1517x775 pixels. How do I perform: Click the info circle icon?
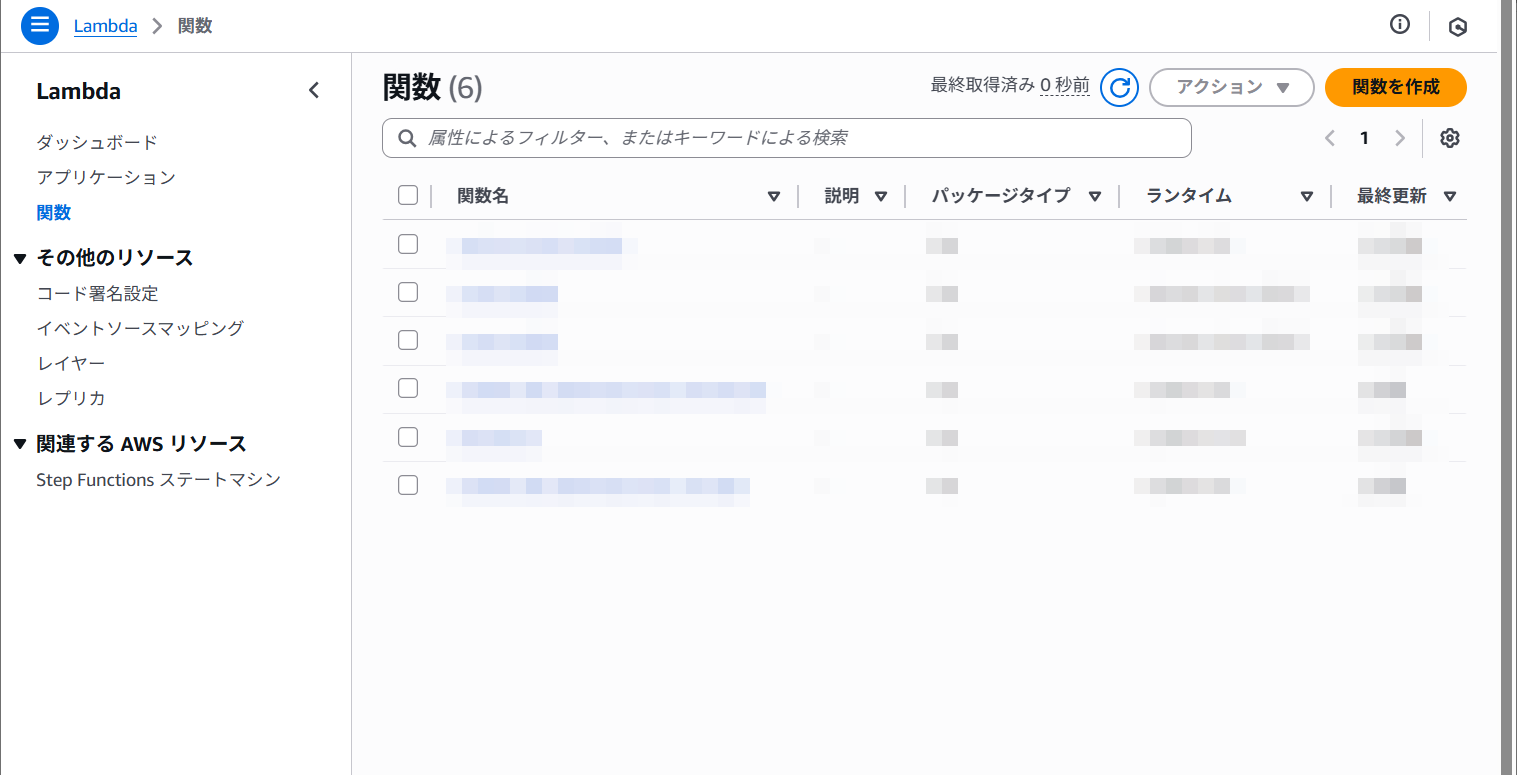tap(1400, 25)
